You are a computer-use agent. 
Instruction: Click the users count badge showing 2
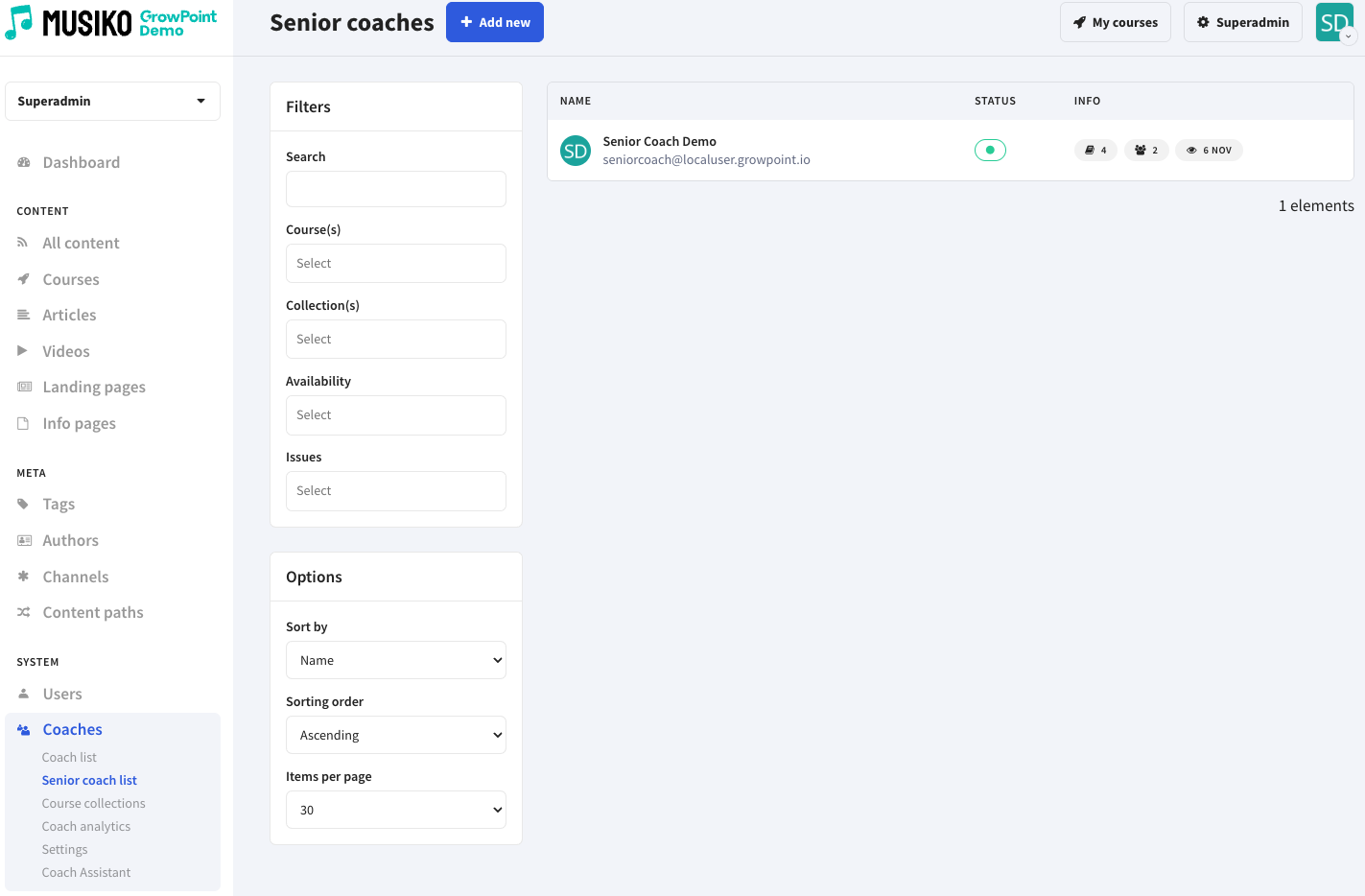(x=1146, y=151)
